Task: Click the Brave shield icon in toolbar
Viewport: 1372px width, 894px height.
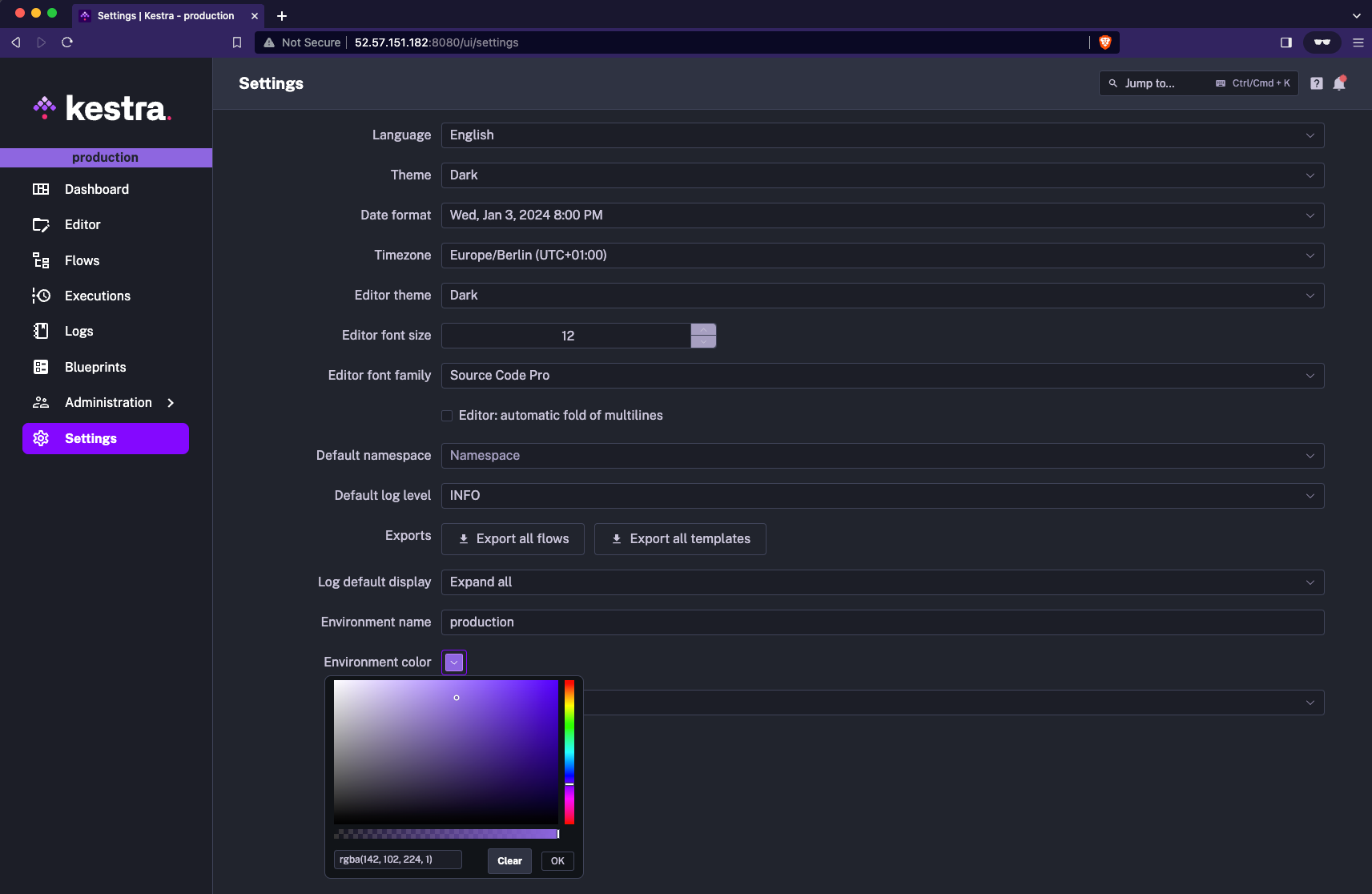Action: pyautogui.click(x=1105, y=42)
